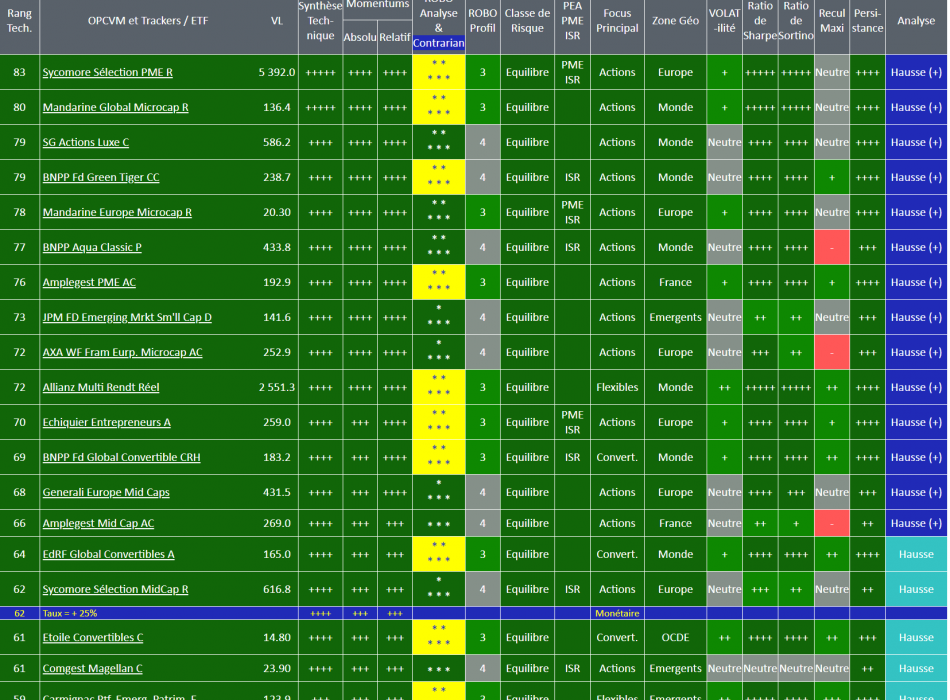Click Convert. focus for BNPP Fd Global Convertible CRH
950x700 pixels.
pos(617,458)
